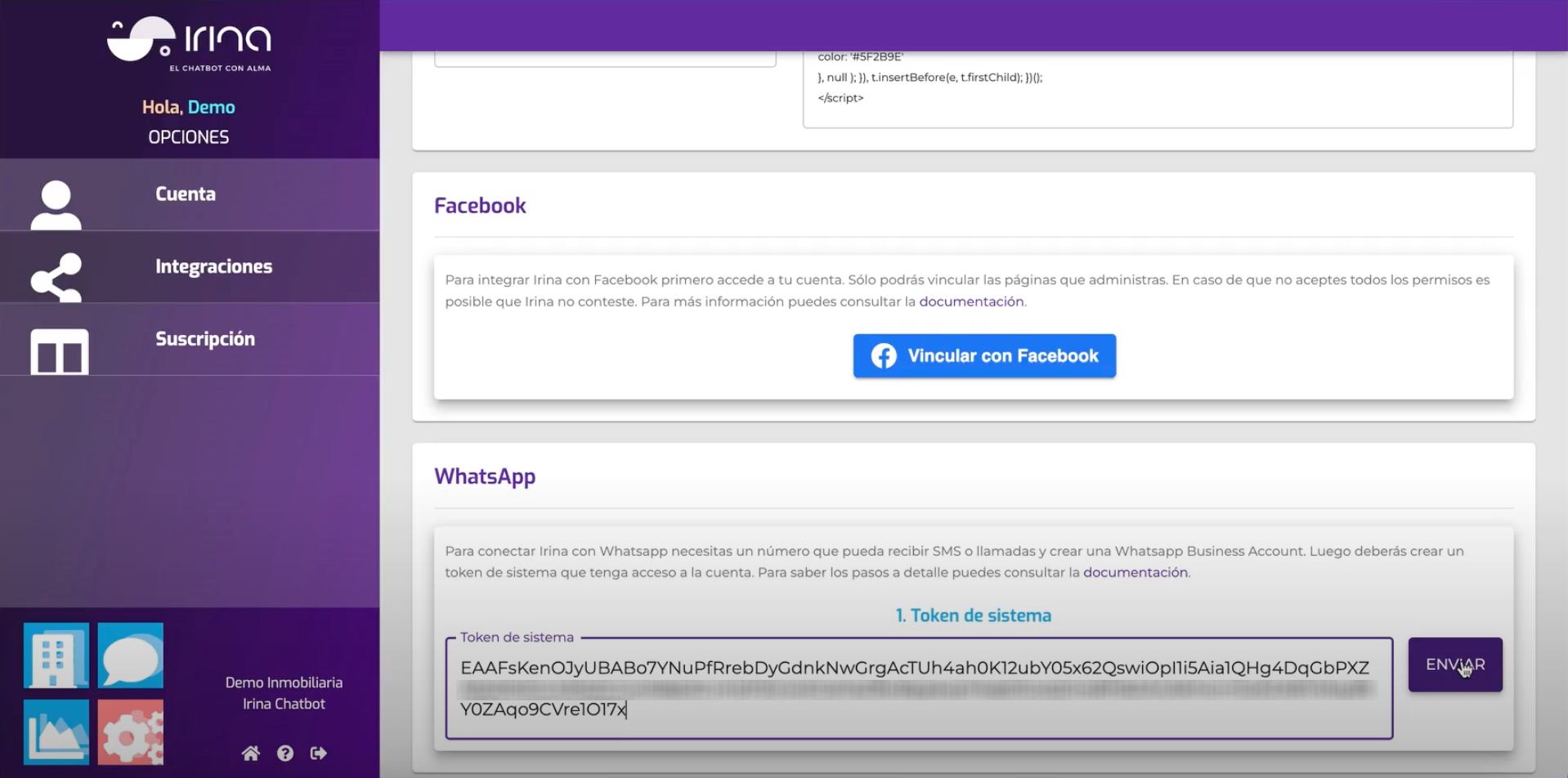Open WhatsApp documentación link
Screen dimensions: 1568x778
[1136, 572]
